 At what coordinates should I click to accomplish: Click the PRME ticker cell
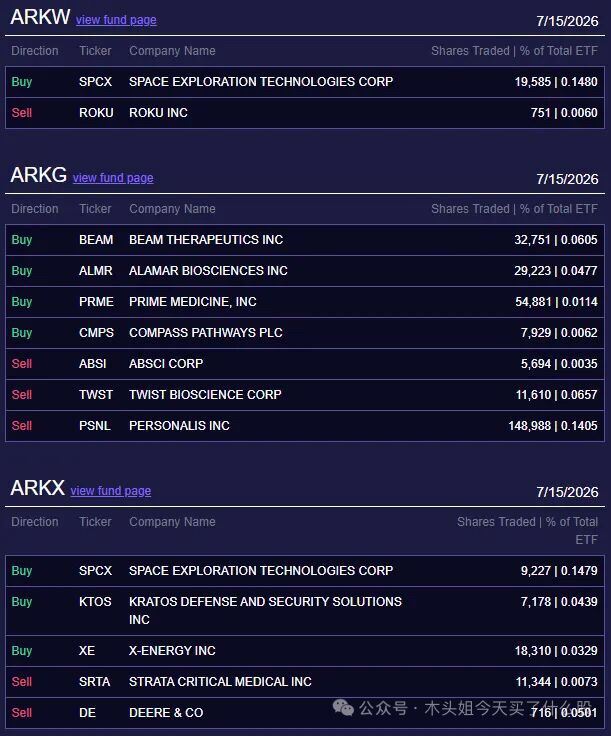pyautogui.click(x=96, y=302)
